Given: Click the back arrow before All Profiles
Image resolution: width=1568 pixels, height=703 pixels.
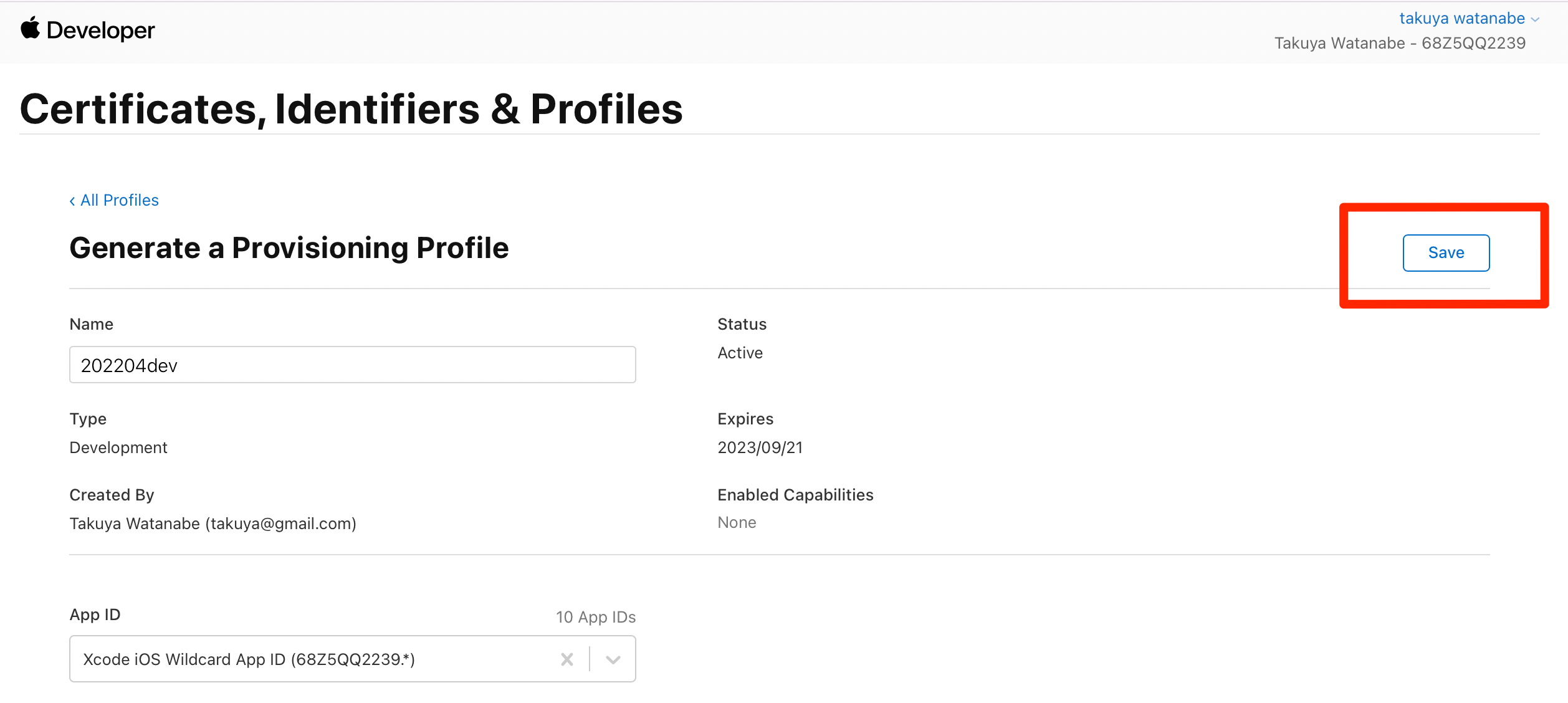Looking at the screenshot, I should pyautogui.click(x=72, y=201).
